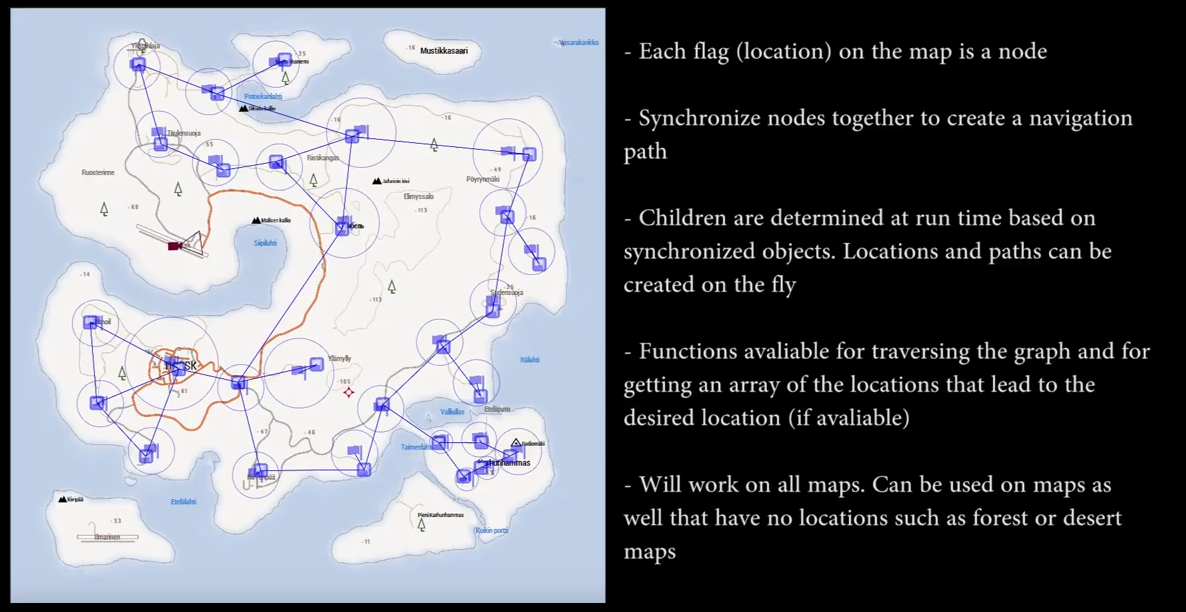Click the mountain icon labeled Maliden kallio
The width and height of the screenshot is (1186, 612).
point(256,220)
